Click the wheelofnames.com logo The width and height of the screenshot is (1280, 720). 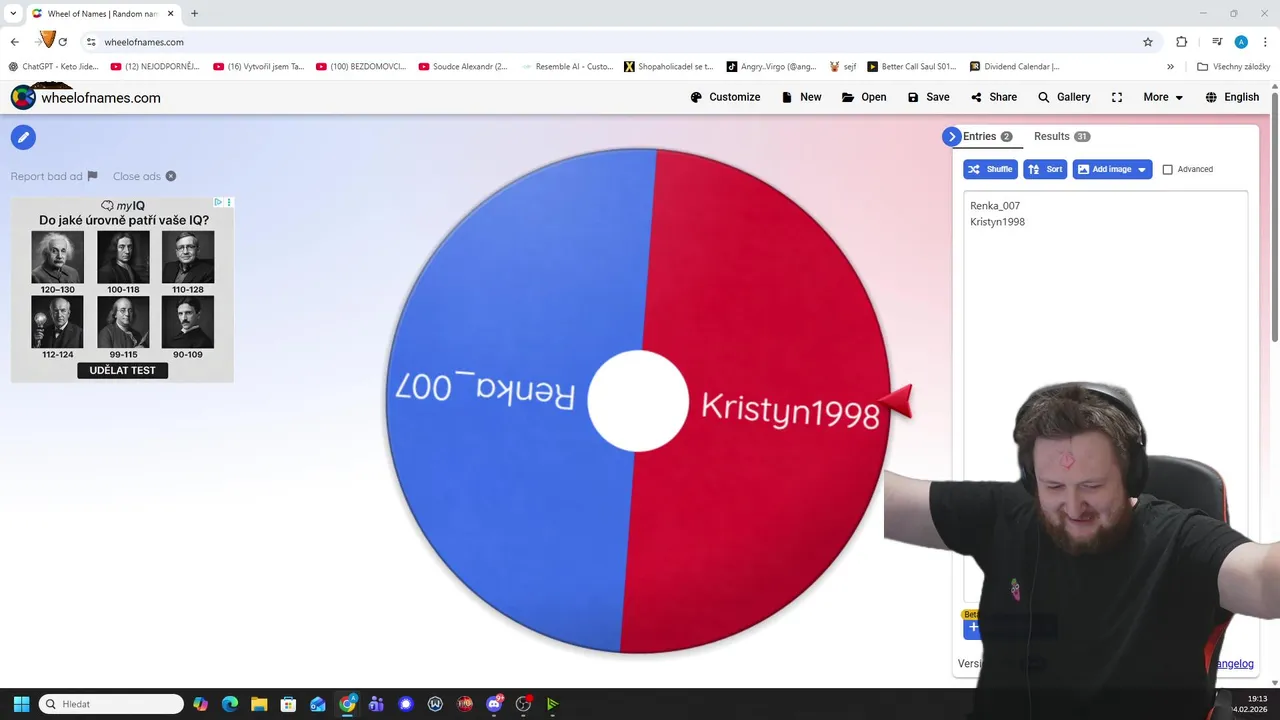[86, 97]
